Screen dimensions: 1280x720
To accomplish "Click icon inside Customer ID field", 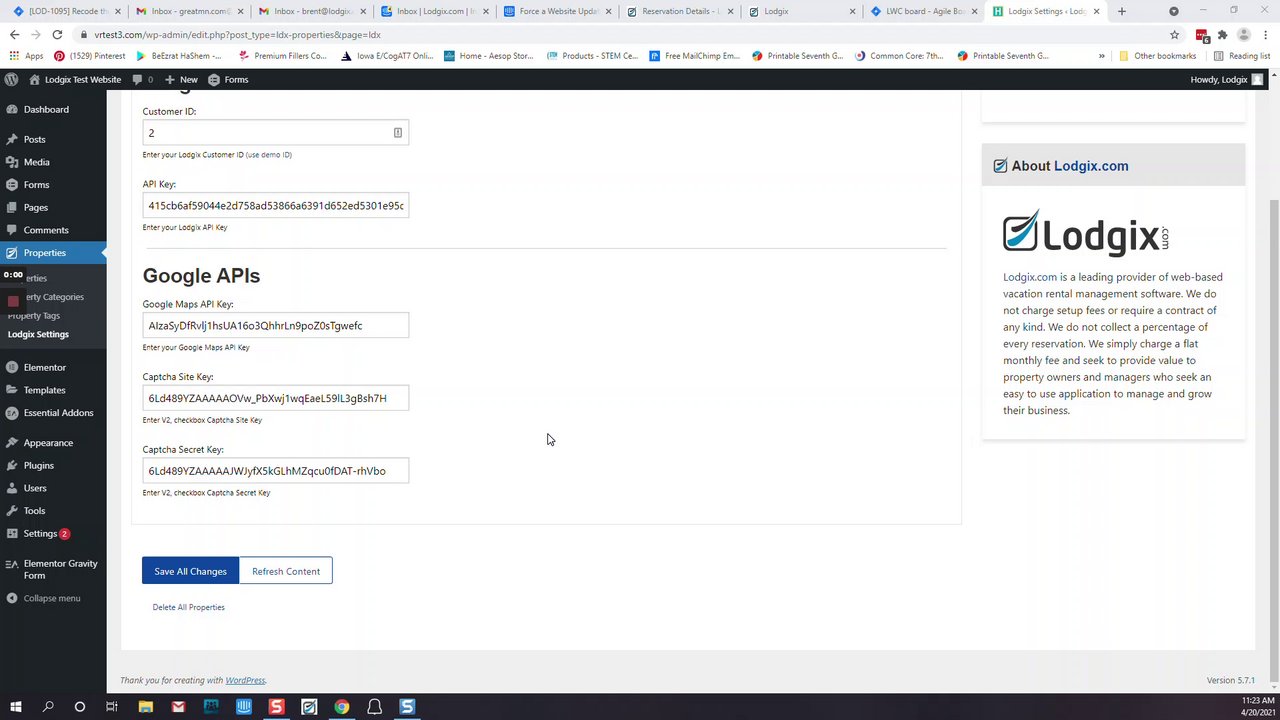I will pyautogui.click(x=397, y=133).
